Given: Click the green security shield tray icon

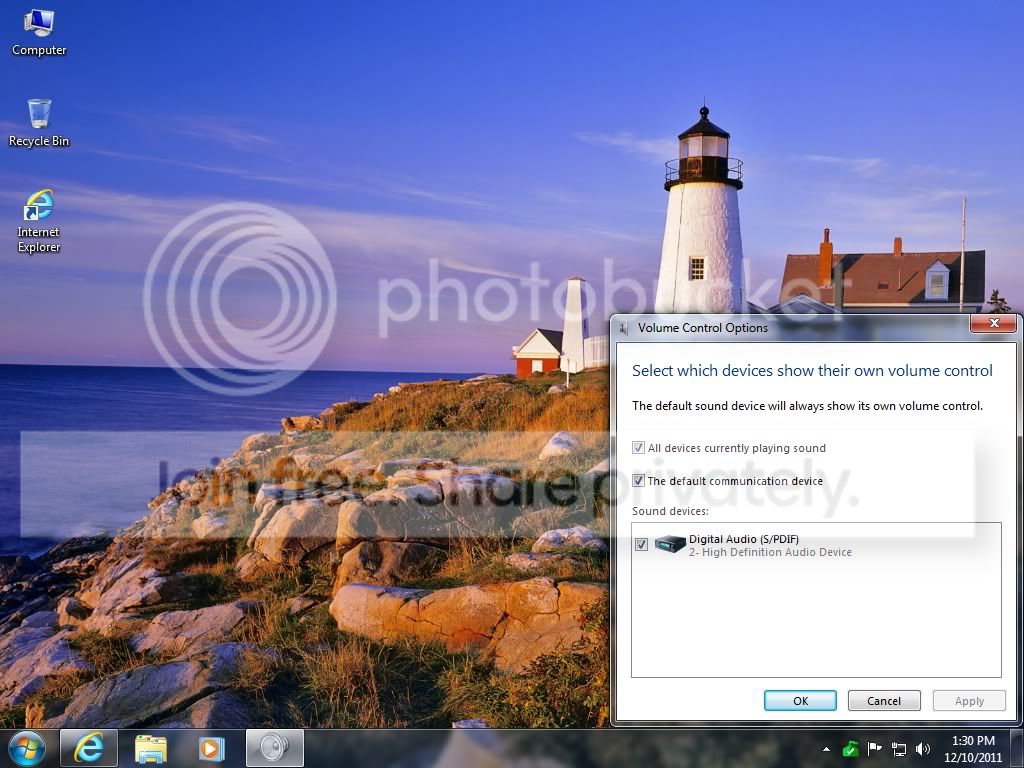Looking at the screenshot, I should tap(850, 749).
